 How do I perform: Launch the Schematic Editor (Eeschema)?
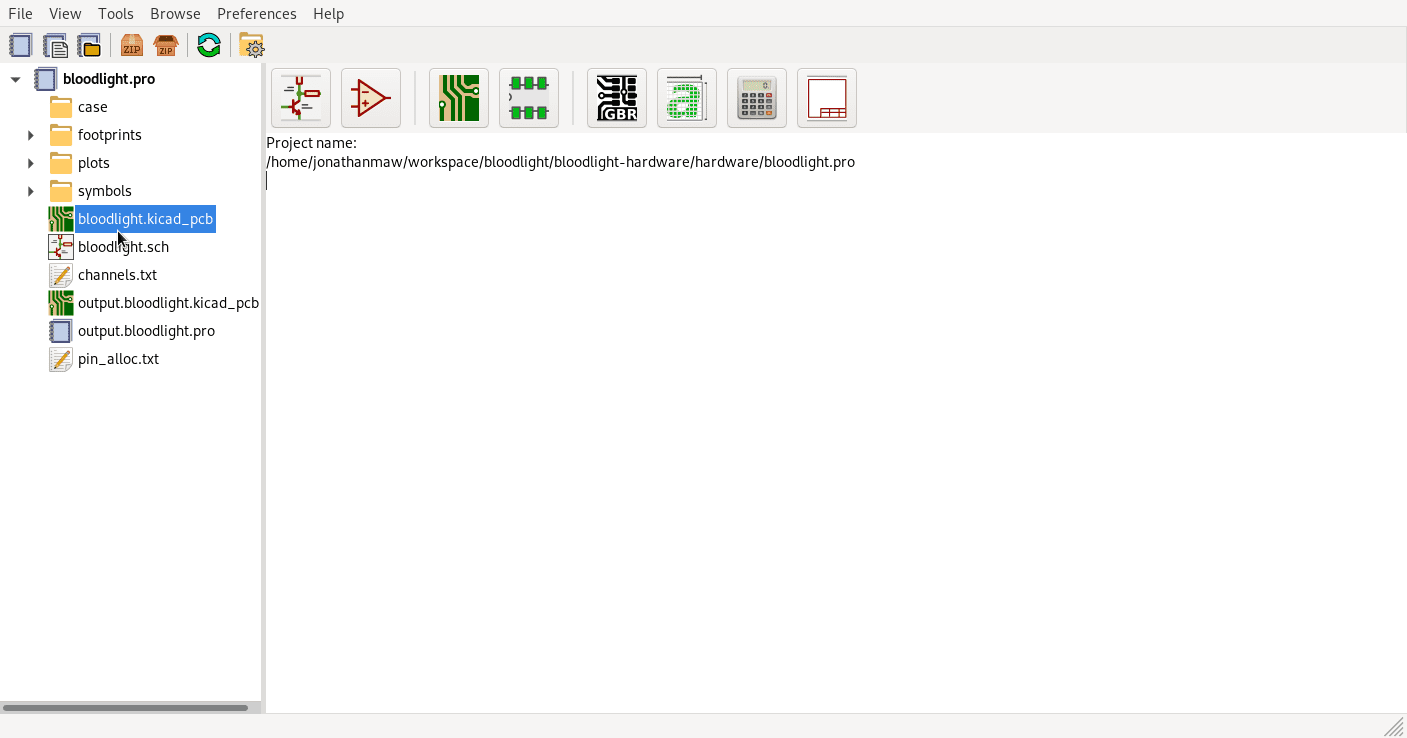point(301,98)
